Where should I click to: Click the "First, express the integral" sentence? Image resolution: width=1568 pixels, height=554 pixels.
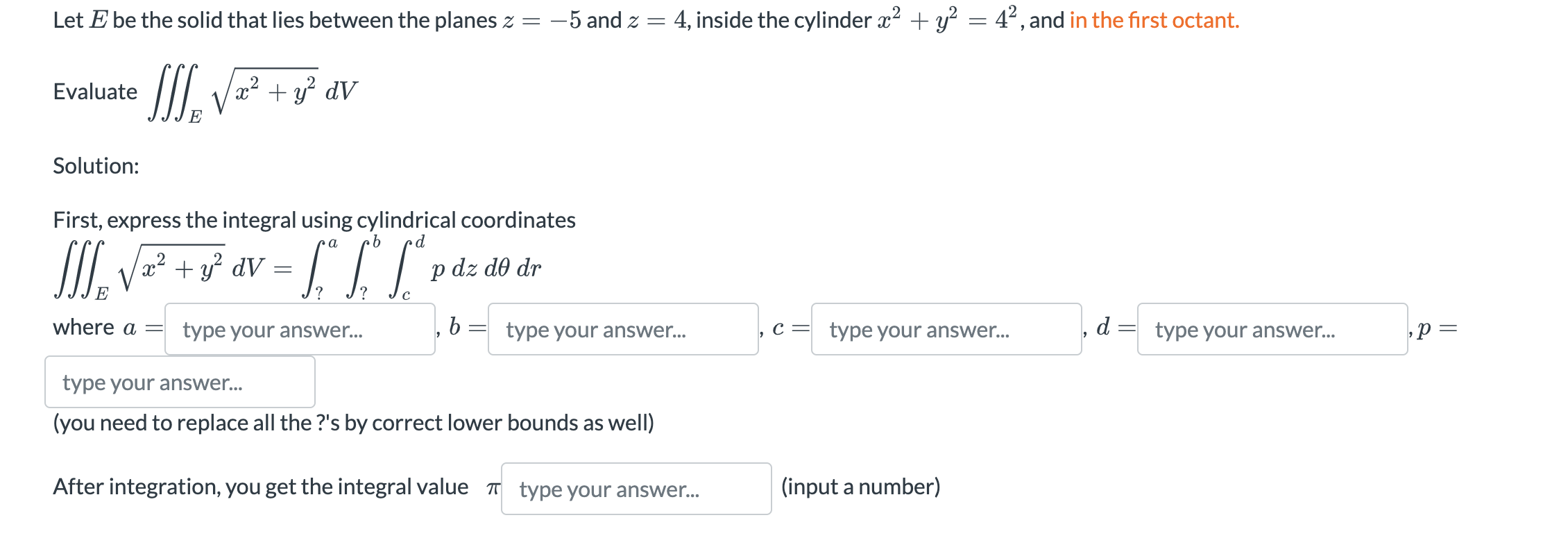[x=314, y=220]
